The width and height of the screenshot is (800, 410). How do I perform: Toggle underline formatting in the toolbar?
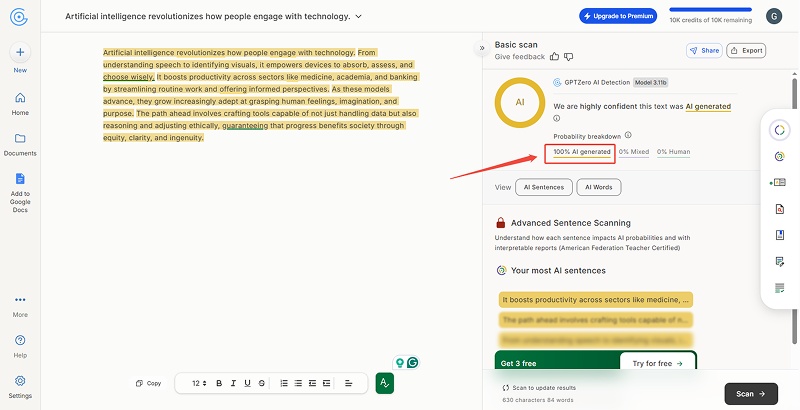[247, 383]
